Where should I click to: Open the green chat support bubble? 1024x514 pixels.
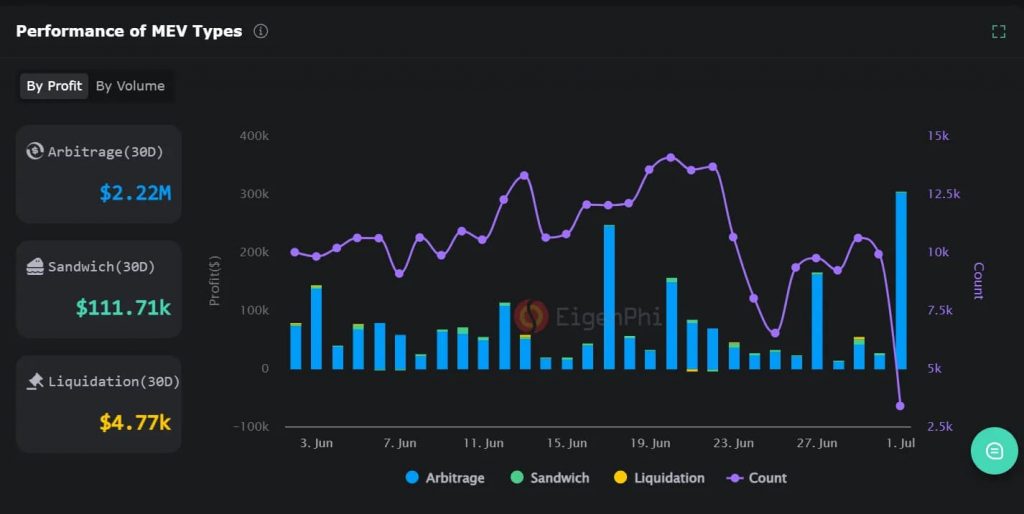pos(994,451)
